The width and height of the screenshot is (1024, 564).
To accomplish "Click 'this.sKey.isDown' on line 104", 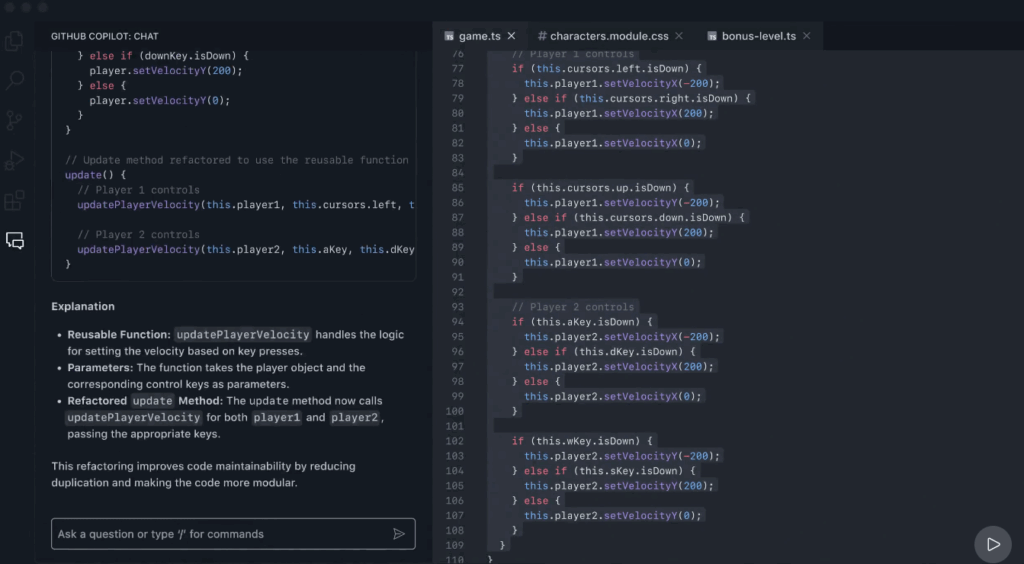I will click(x=628, y=471).
